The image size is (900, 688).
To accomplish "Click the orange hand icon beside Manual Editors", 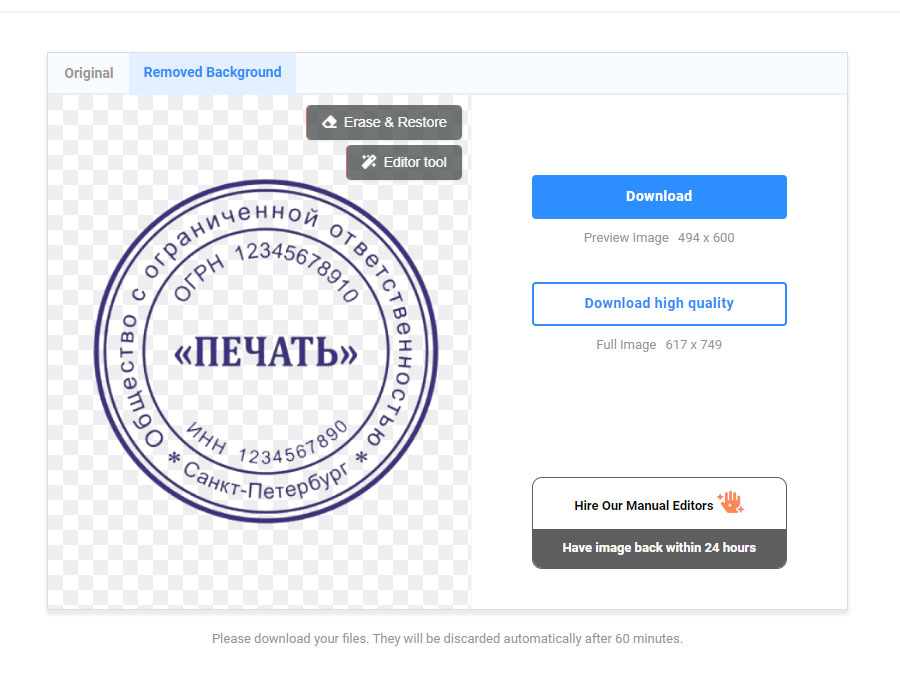I will [x=730, y=503].
